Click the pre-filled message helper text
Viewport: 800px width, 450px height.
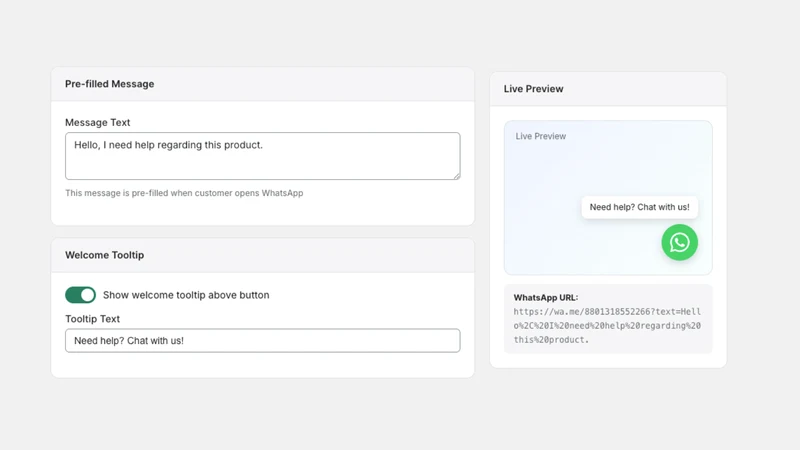[x=184, y=193]
